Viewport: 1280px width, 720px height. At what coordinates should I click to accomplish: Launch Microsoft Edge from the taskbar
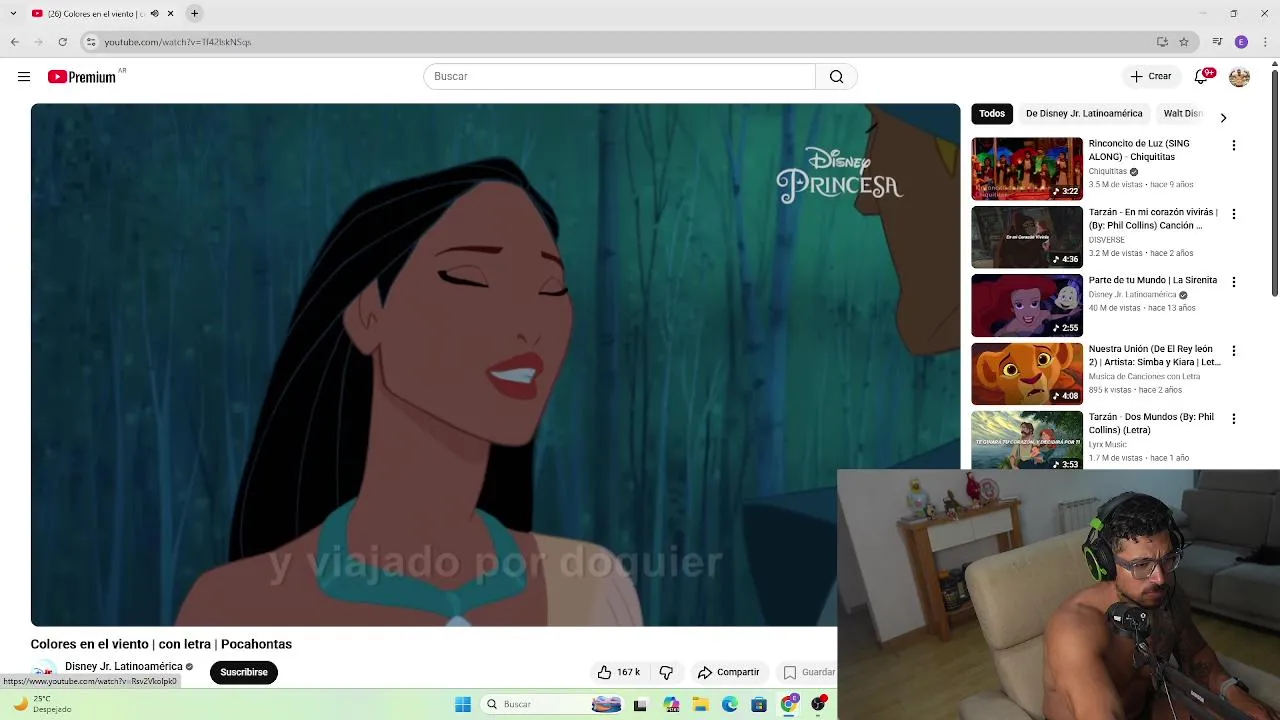point(730,704)
